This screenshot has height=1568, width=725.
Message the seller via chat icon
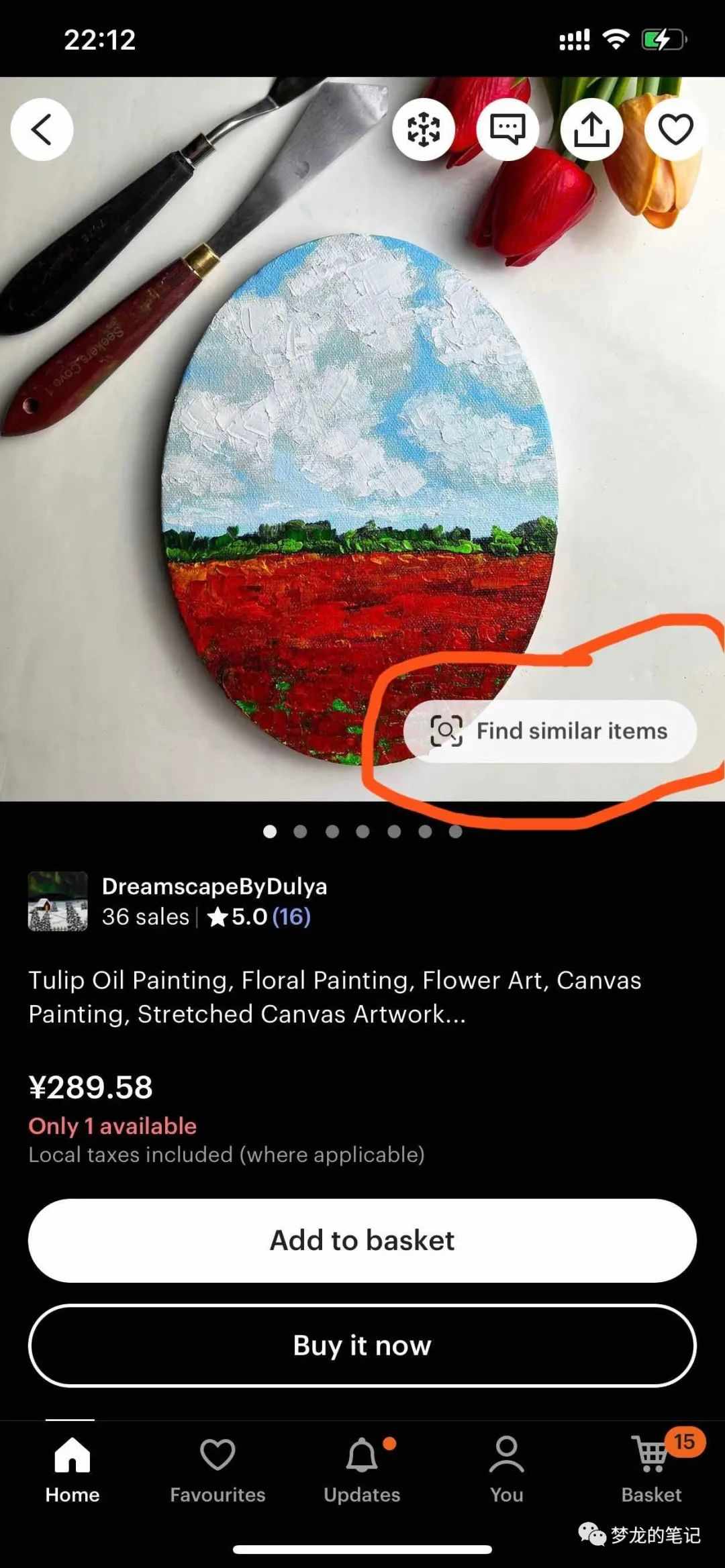coord(507,129)
